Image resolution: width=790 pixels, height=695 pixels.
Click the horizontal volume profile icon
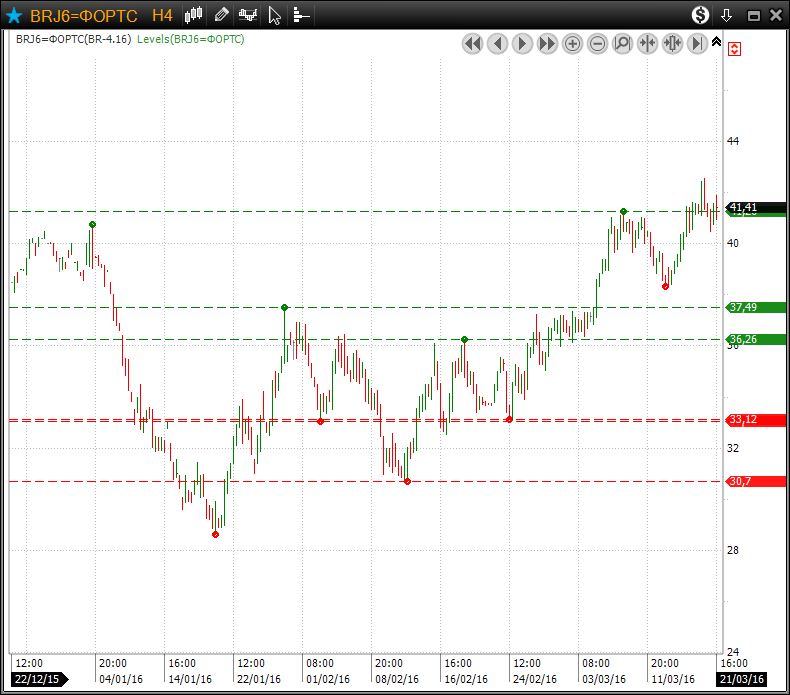coord(300,15)
